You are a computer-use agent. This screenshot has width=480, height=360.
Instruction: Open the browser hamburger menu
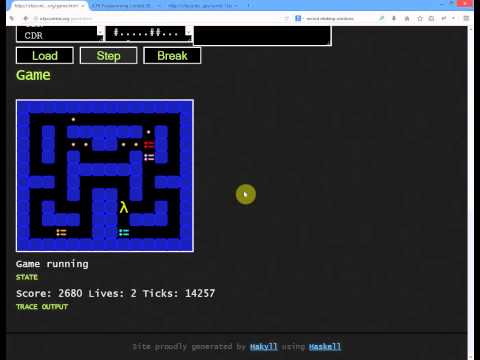[466, 19]
